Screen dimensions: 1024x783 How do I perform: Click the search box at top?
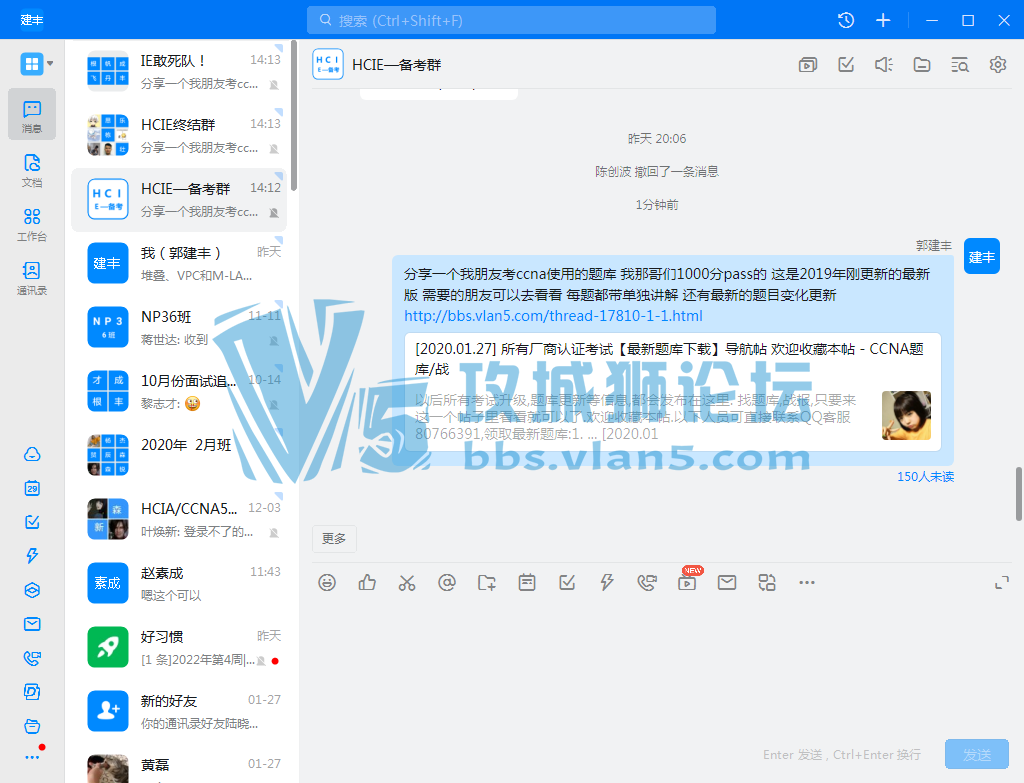click(x=511, y=20)
